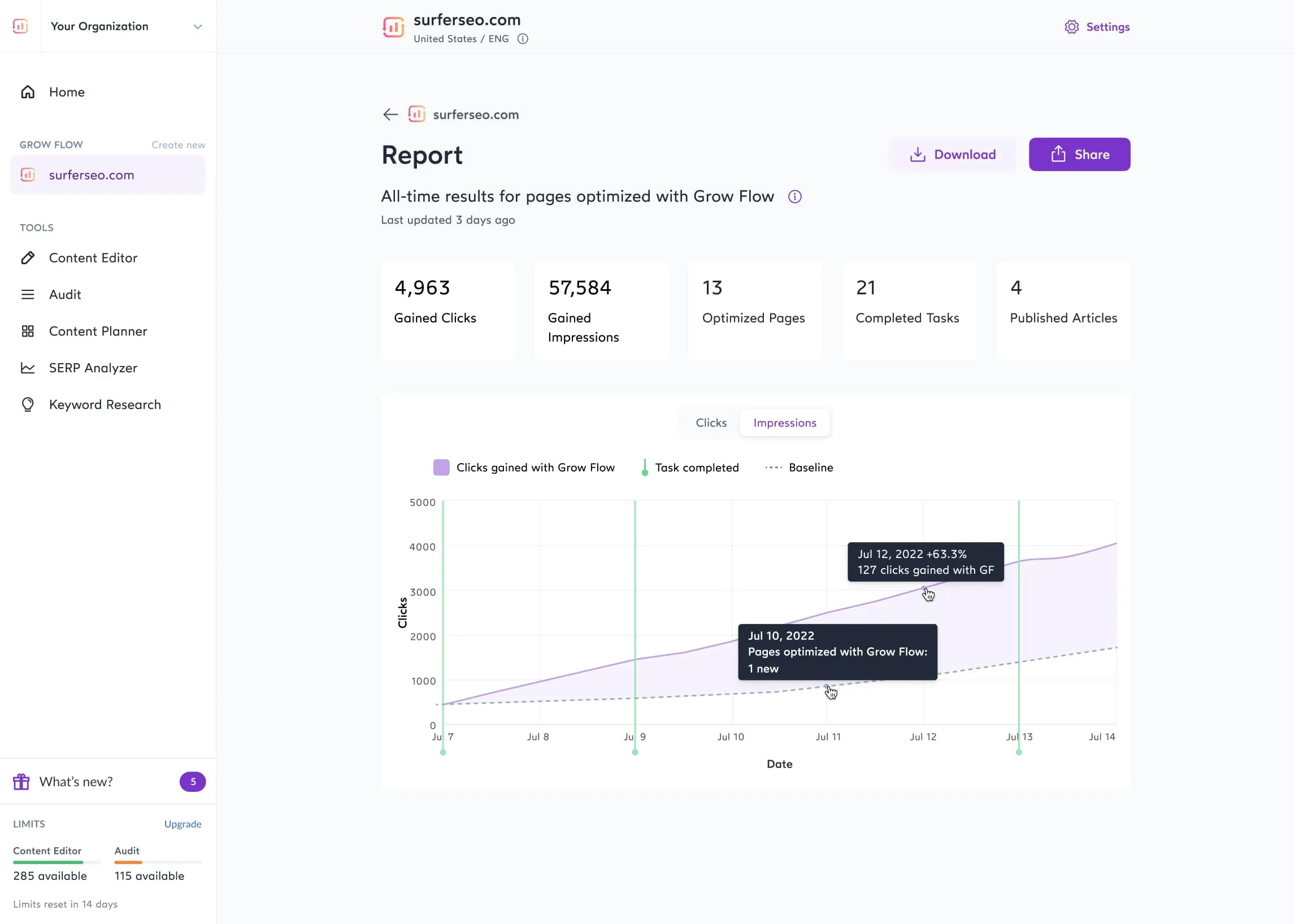Expand the Your Organization dropdown
This screenshot has height=924, width=1295.
197,27
